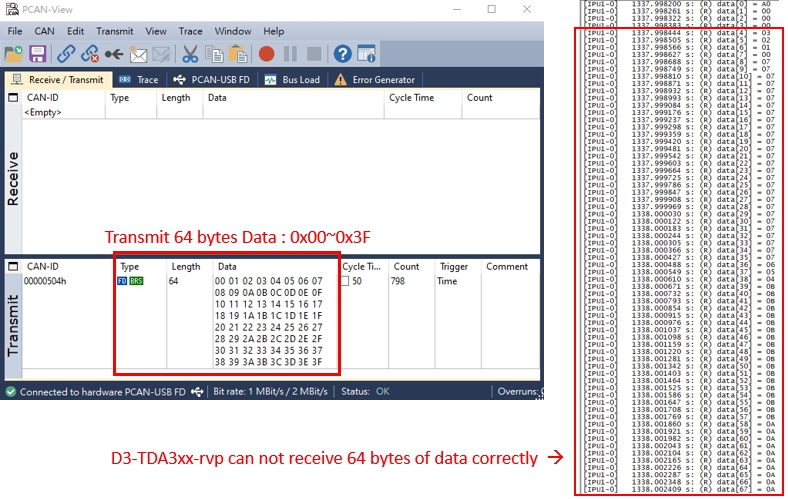Click the Length value 64 in Transmit list
The width and height of the screenshot is (788, 499).
coord(173,281)
